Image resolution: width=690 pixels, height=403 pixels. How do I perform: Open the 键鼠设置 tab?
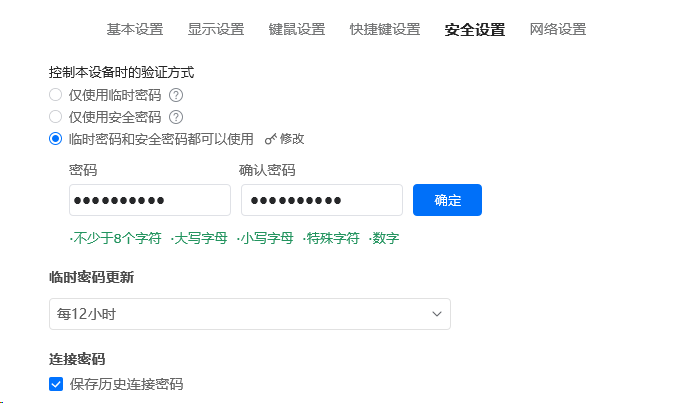pyautogui.click(x=297, y=29)
